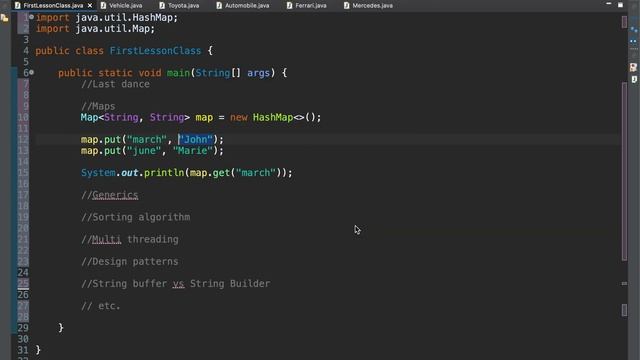
Task: Switch to the Ferrari.java tab
Action: point(310,5)
